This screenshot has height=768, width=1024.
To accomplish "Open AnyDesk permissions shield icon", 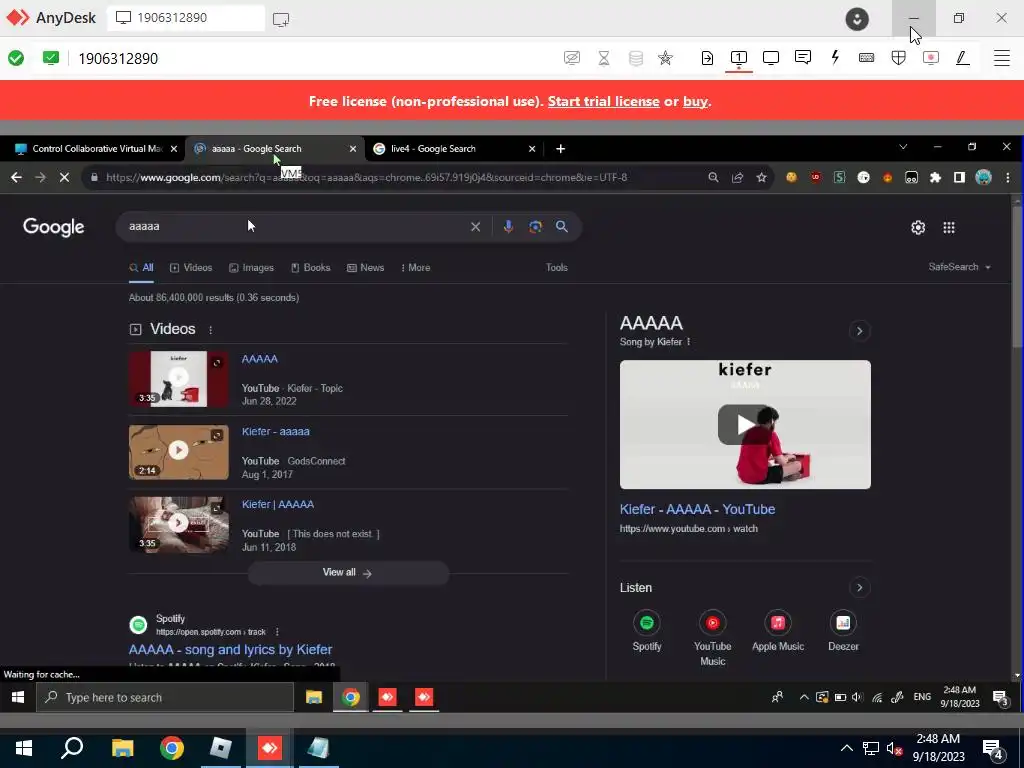I will (899, 58).
